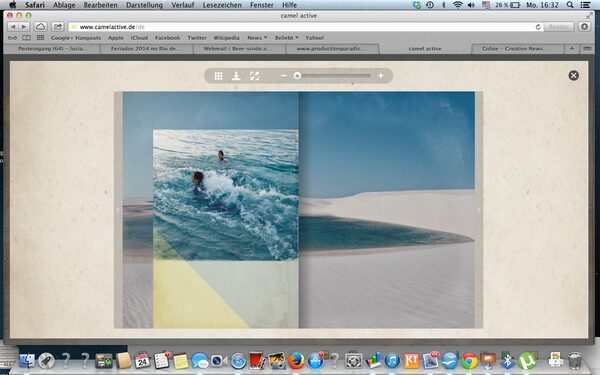Image resolution: width=600 pixels, height=375 pixels.
Task: Open the Wikipedia bookmark
Action: tap(227, 38)
